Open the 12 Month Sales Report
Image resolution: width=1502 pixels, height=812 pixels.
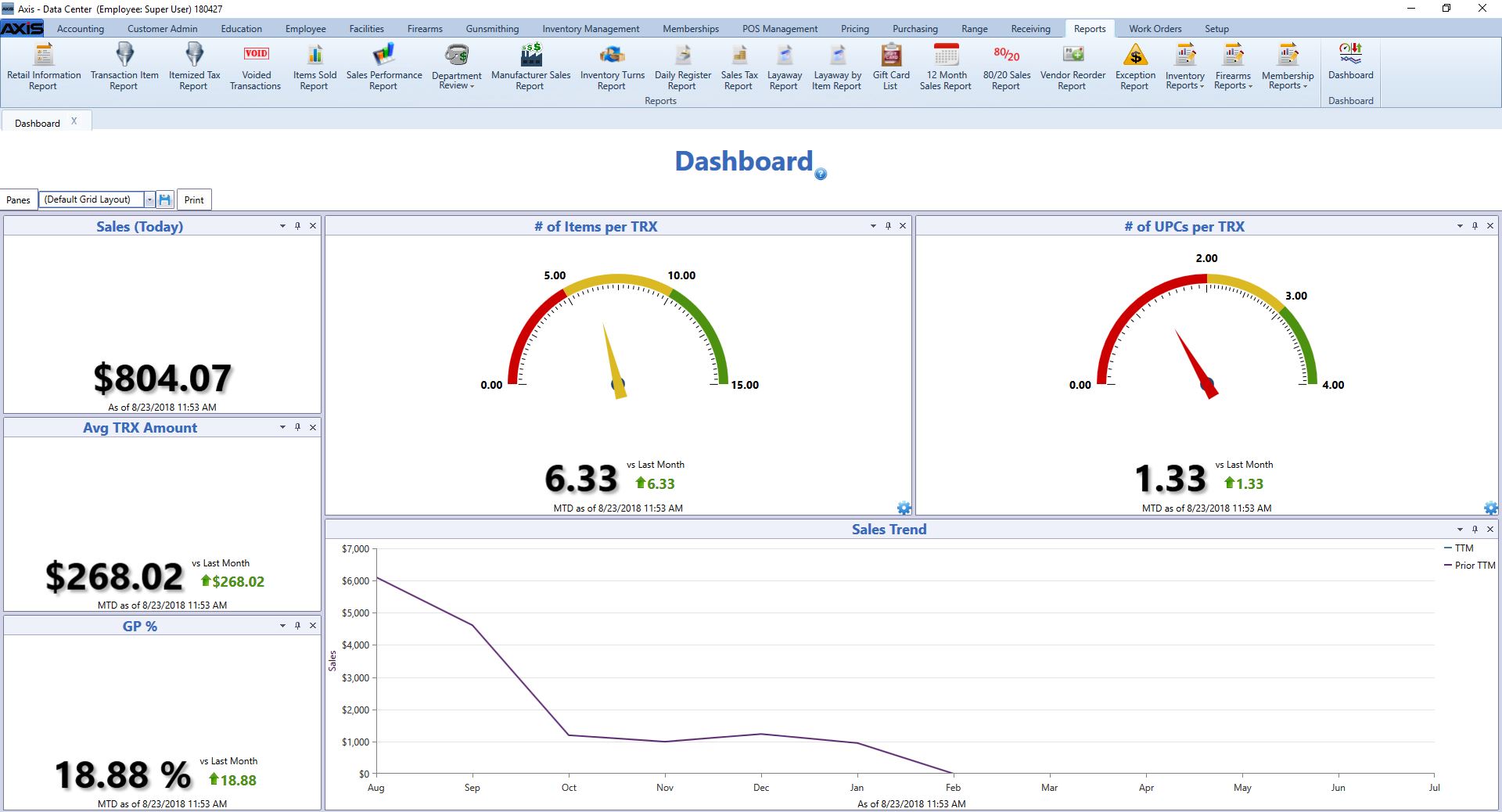(x=945, y=66)
